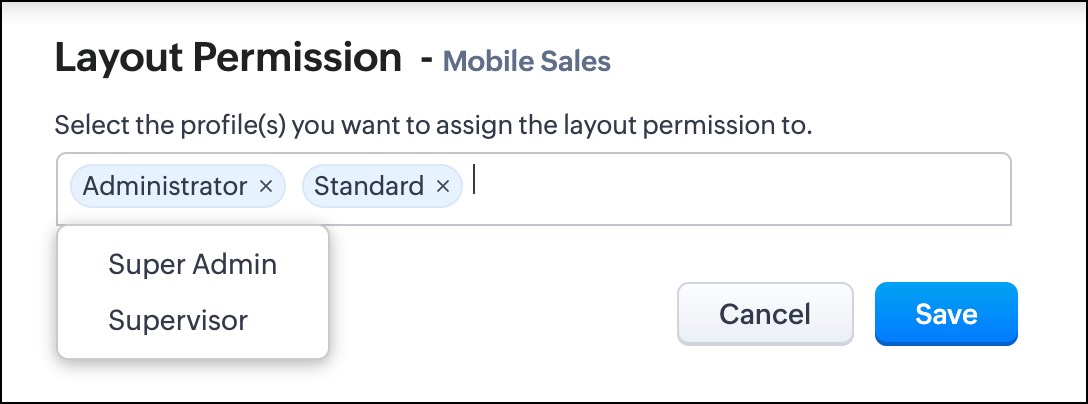
Task: Click the blinking text cursor in profile field
Action: 475,180
